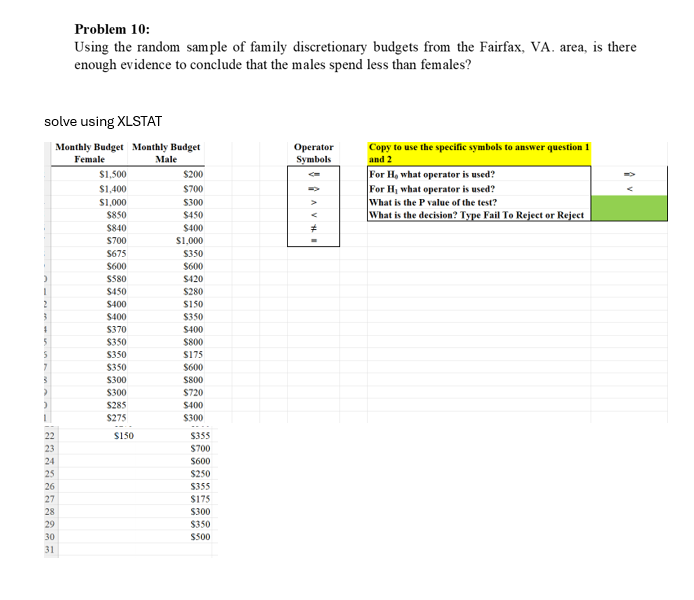Select the $250 male budget cell
The height and width of the screenshot is (600, 694).
pyautogui.click(x=174, y=473)
